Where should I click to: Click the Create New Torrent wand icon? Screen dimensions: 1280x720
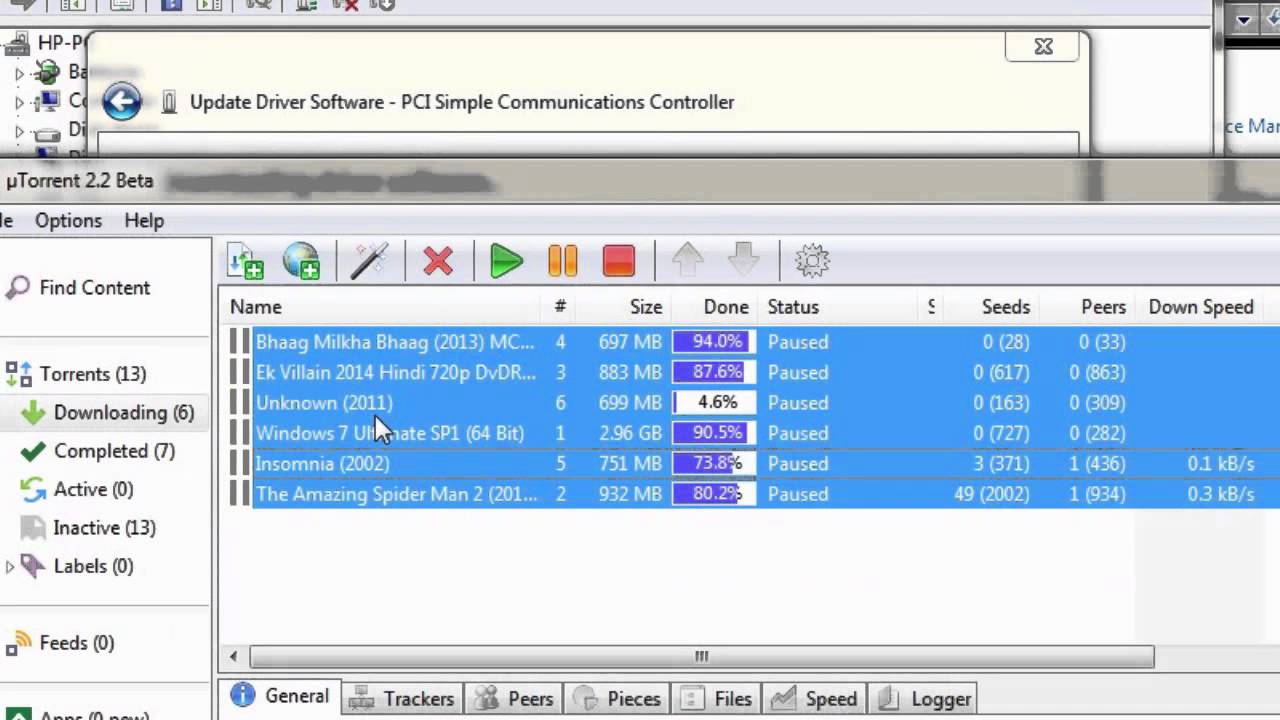[369, 261]
